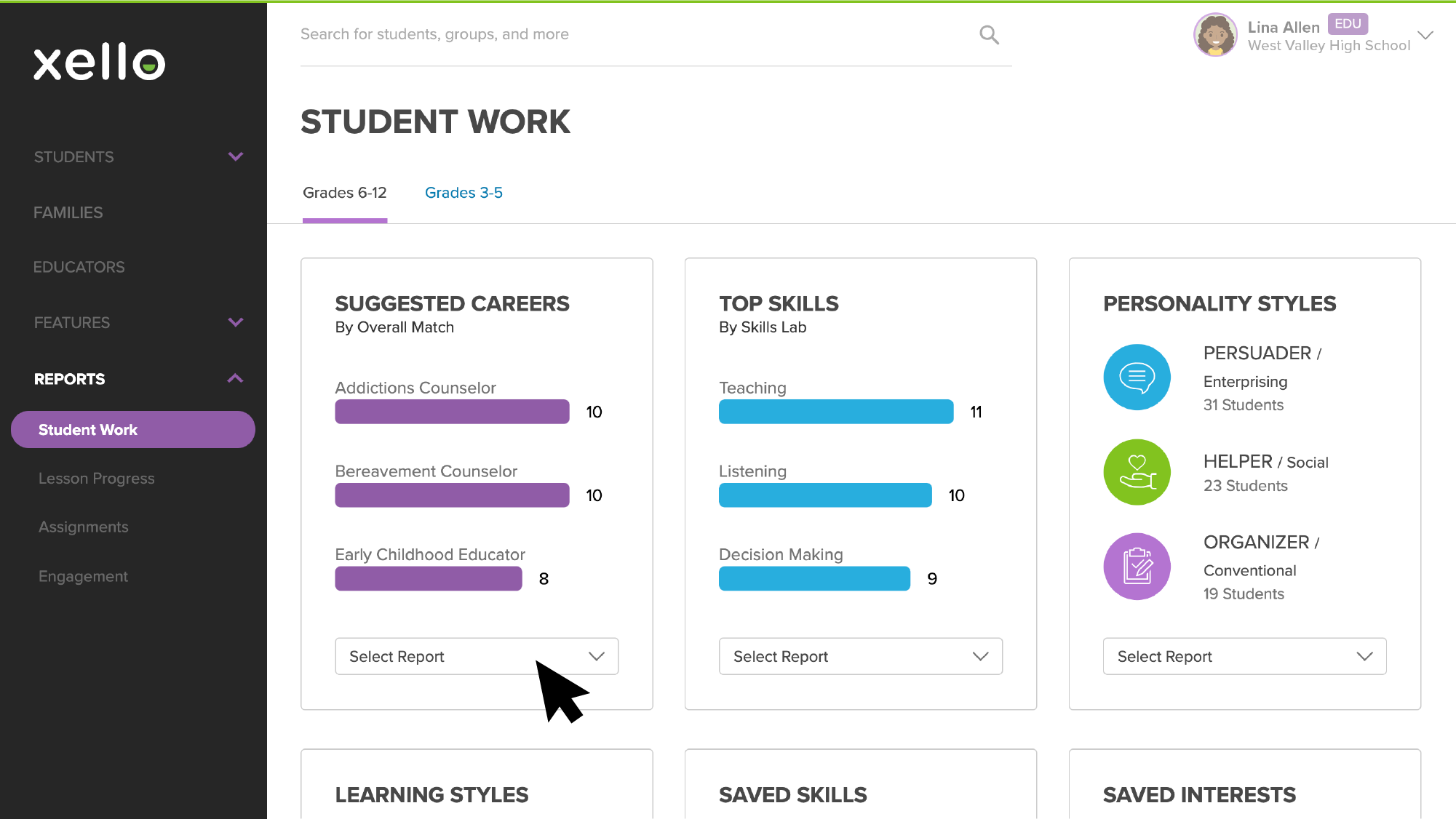Click the EDU badge
The width and height of the screenshot is (1456, 819).
[x=1348, y=24]
